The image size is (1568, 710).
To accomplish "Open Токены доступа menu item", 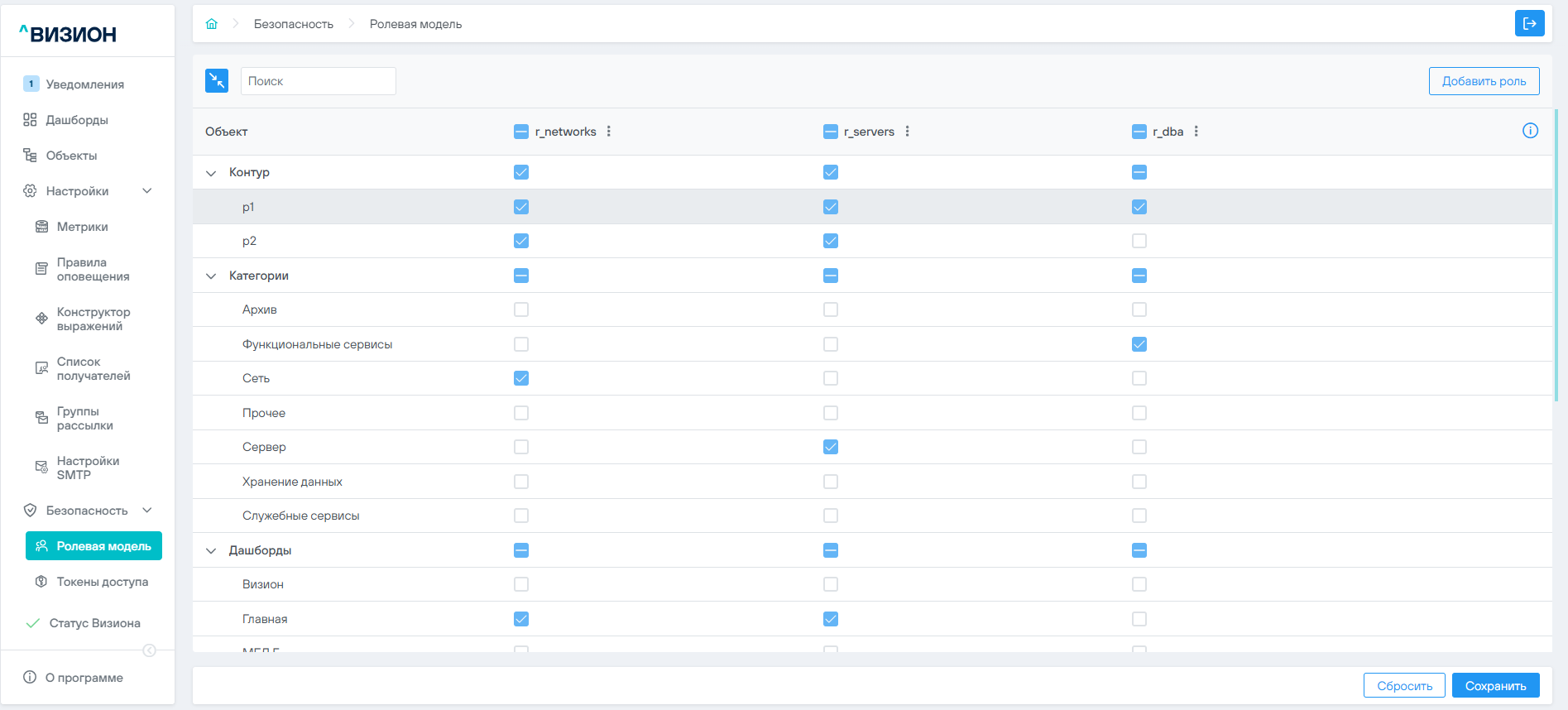I will point(102,582).
